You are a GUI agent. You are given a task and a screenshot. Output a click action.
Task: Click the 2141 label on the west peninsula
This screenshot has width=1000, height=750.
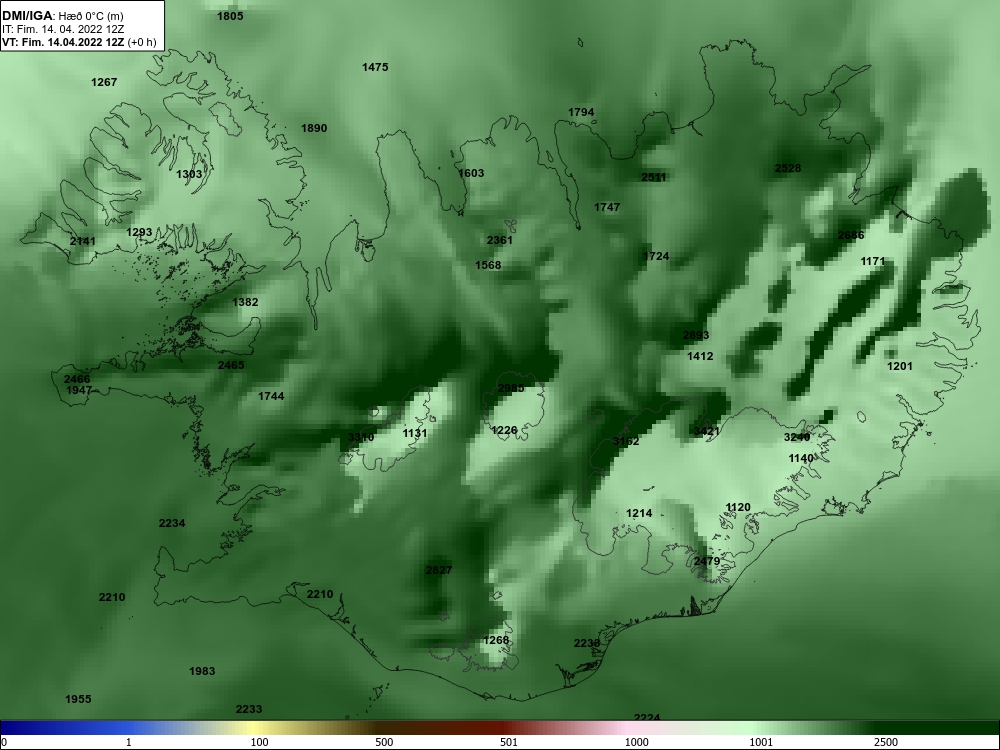[x=83, y=241]
